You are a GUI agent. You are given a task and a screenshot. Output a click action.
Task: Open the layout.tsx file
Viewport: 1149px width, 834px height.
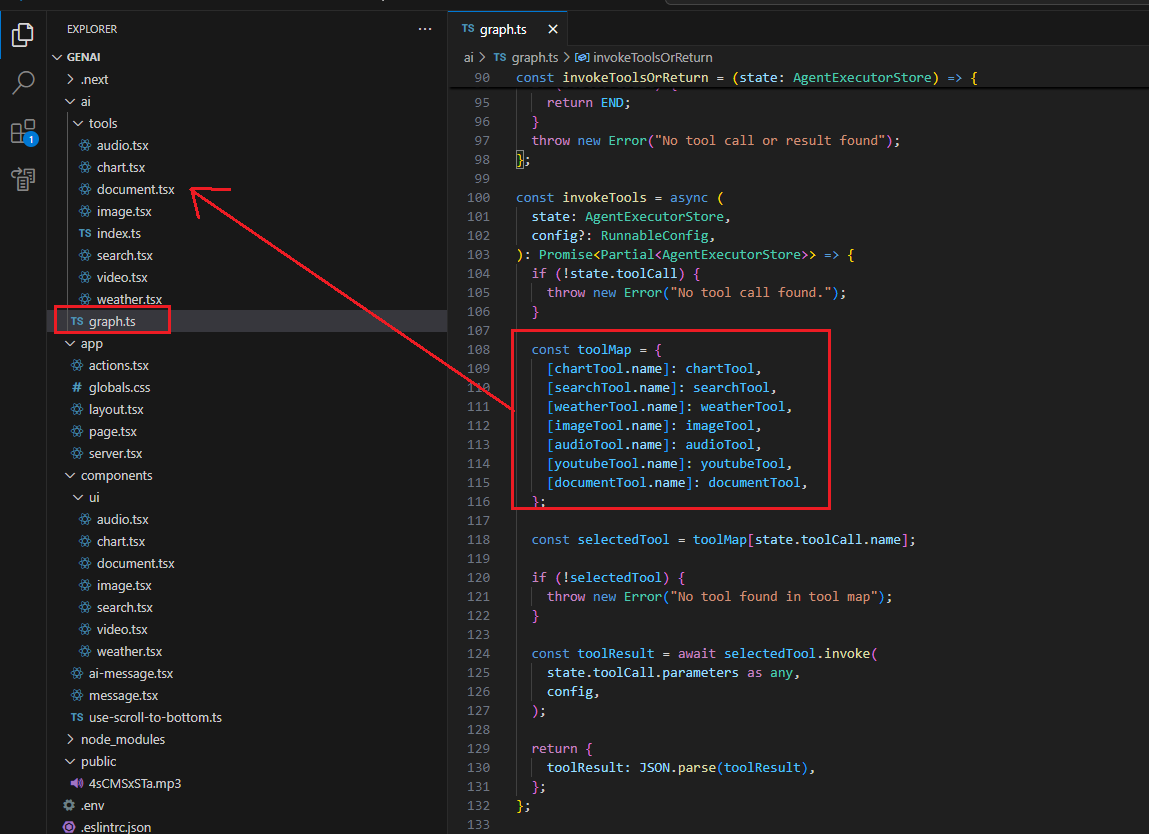click(x=116, y=410)
